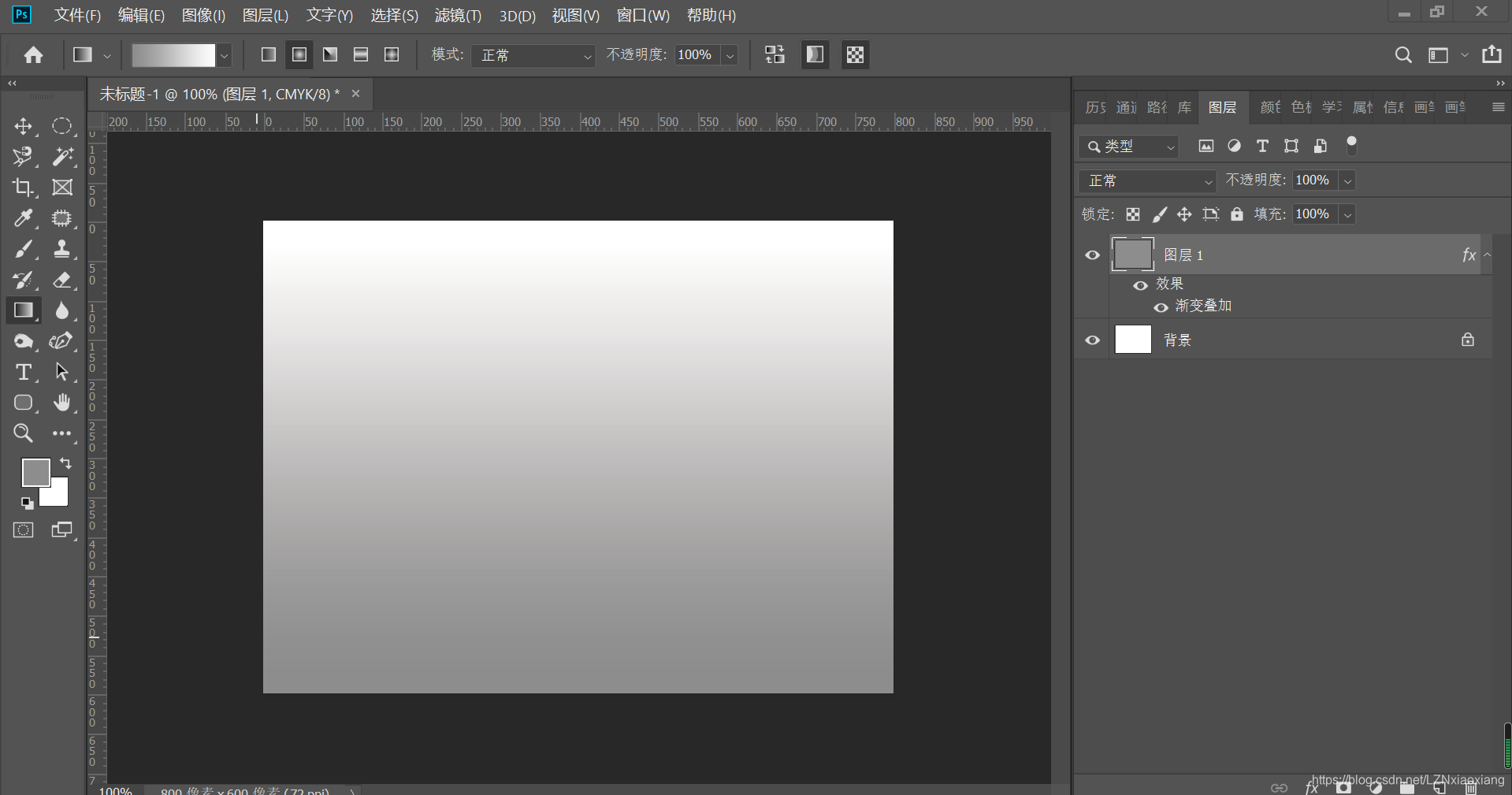Image resolution: width=1512 pixels, height=795 pixels.
Task: Select the Gradient tool in toolbox
Action: (24, 310)
